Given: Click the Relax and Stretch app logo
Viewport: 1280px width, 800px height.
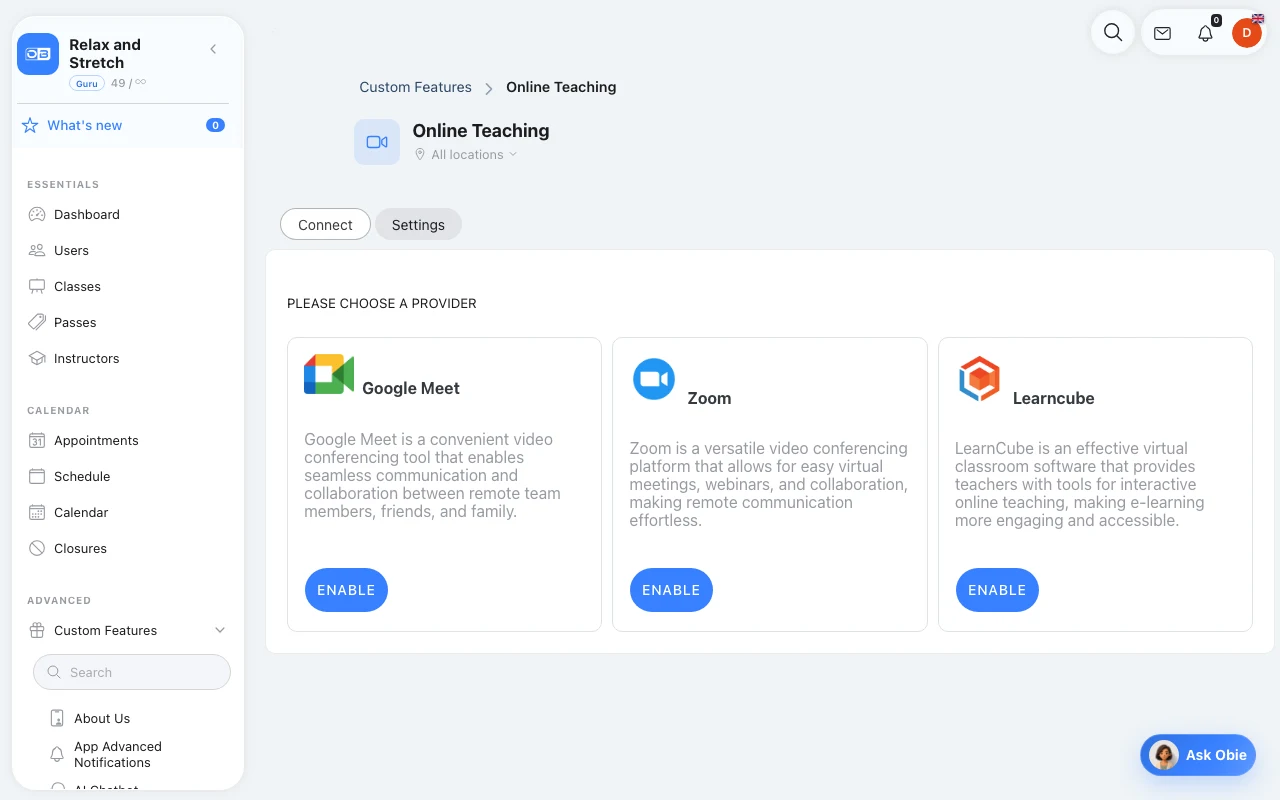Looking at the screenshot, I should 38,54.
